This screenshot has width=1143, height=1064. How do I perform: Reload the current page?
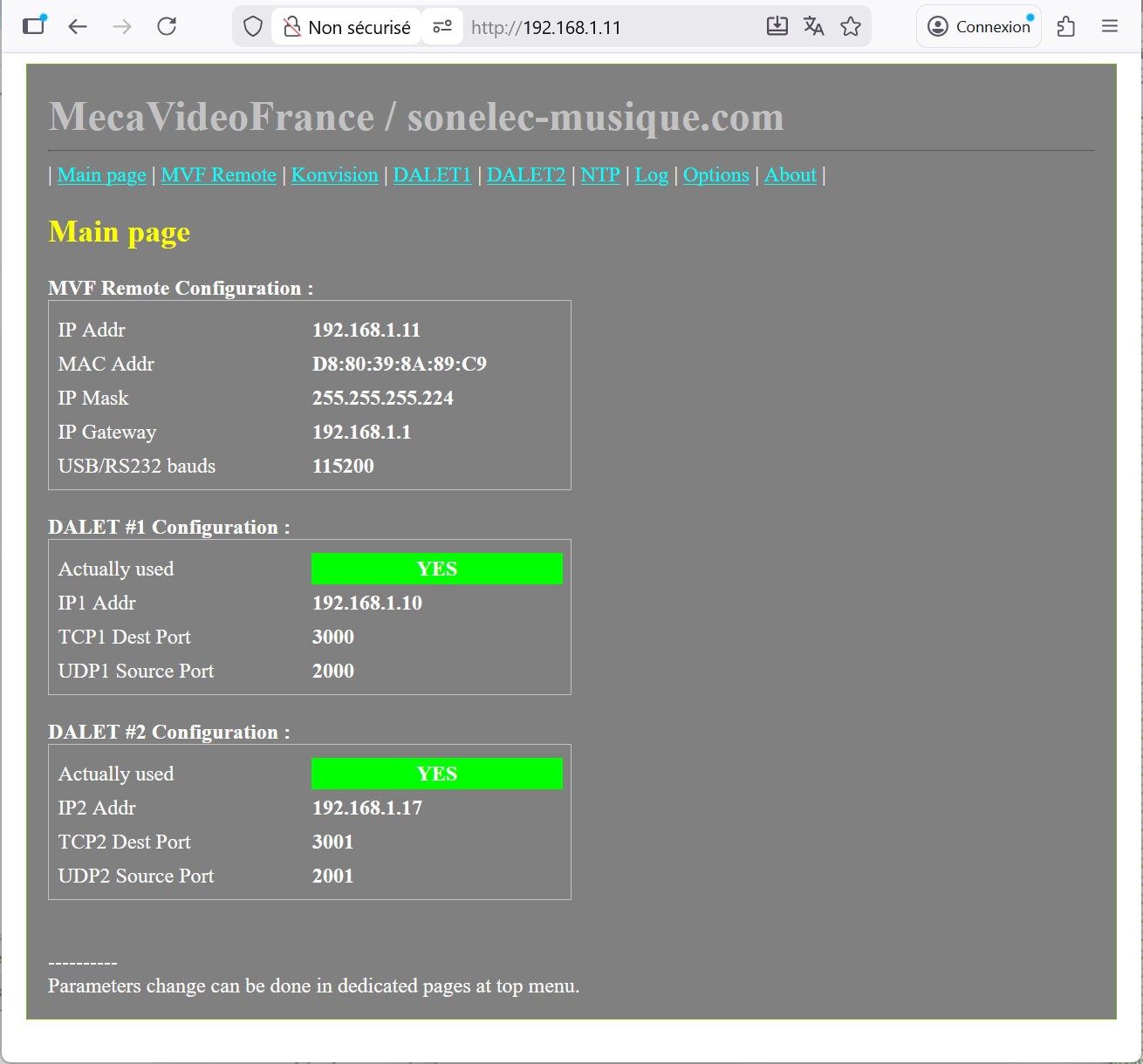(x=167, y=26)
